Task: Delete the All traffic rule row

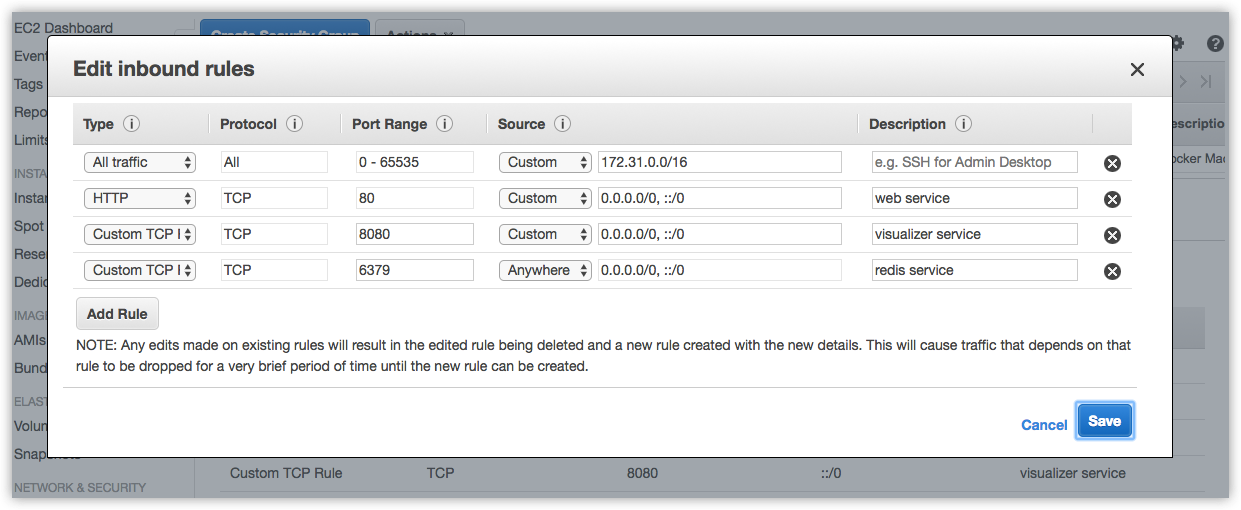Action: click(x=1111, y=163)
